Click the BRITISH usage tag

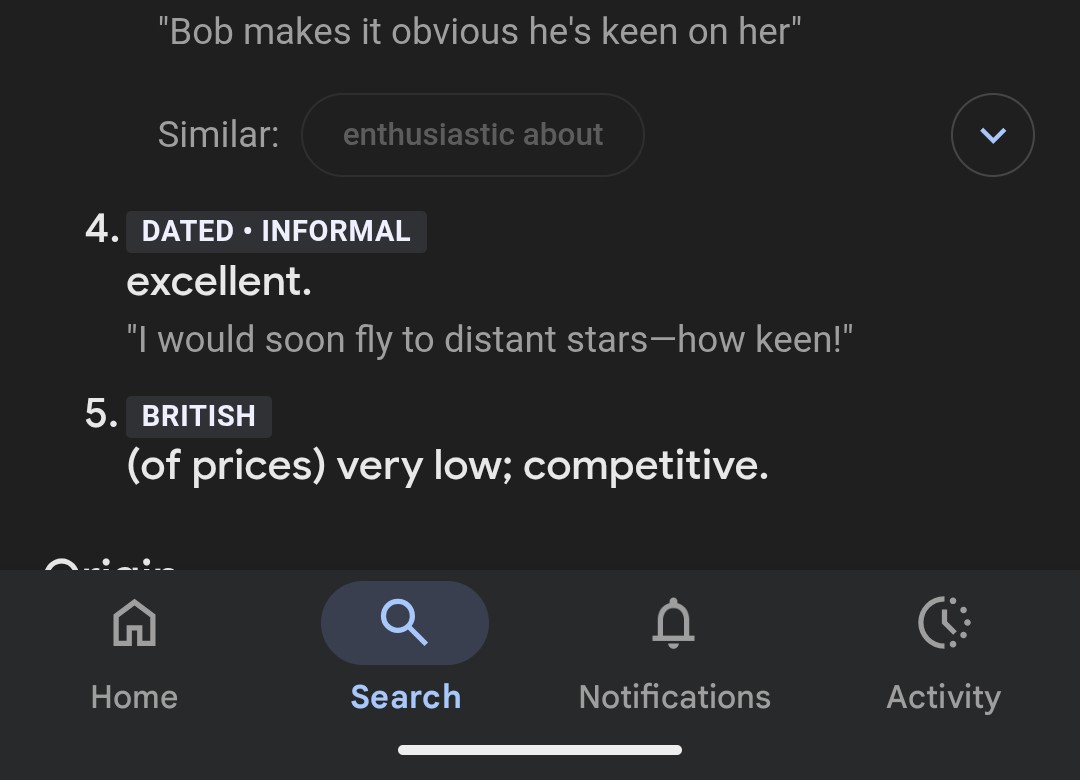(x=199, y=416)
